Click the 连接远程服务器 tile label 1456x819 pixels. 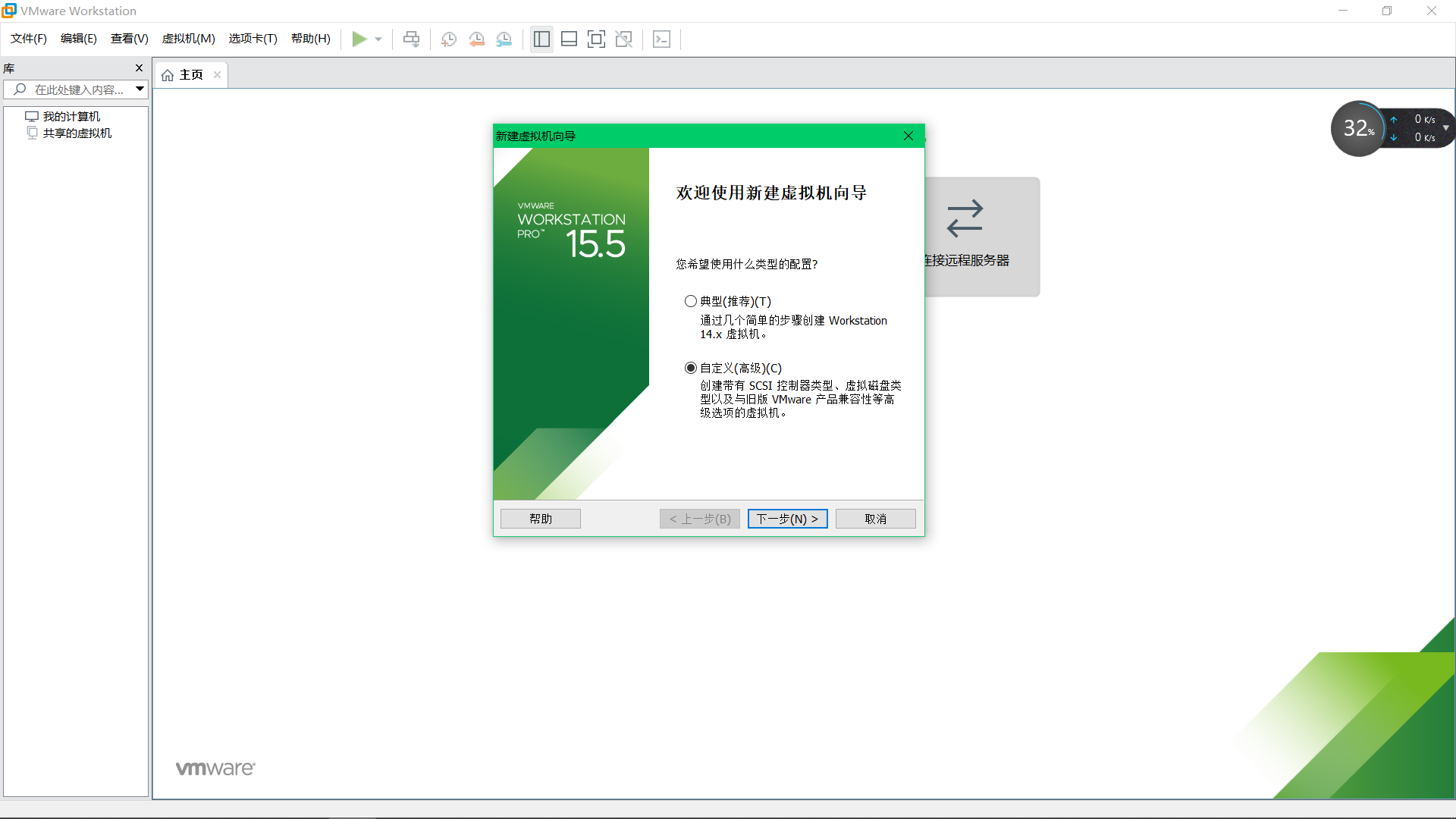pos(967,260)
